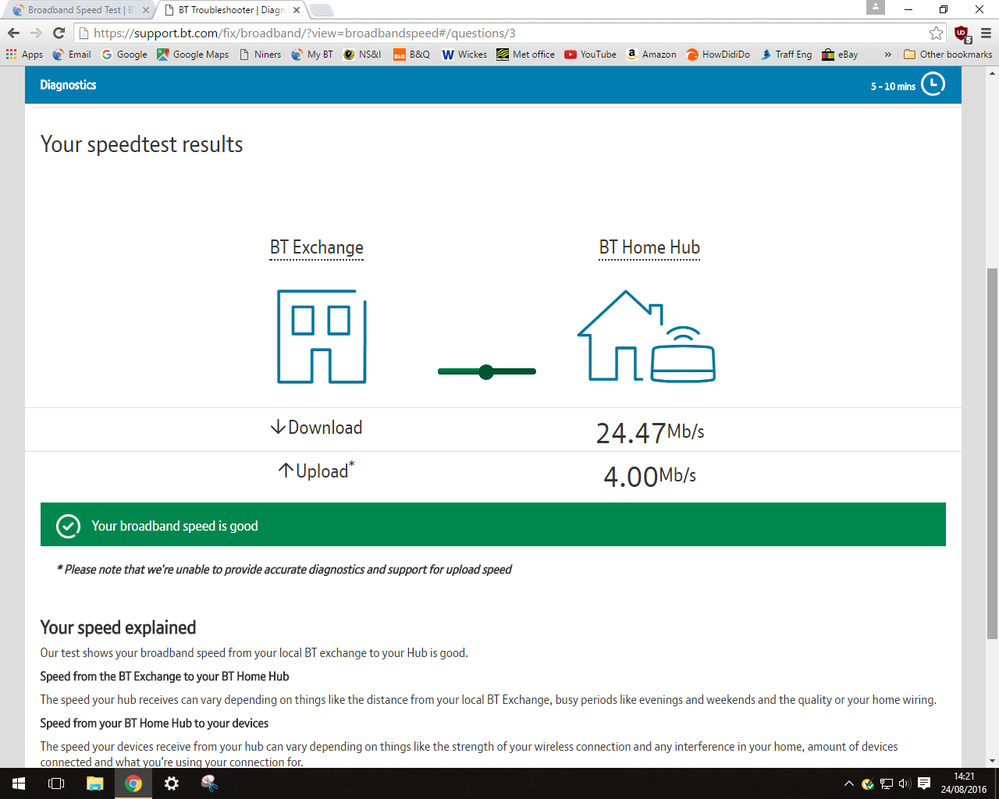Open File Explorer from the taskbar

95,784
